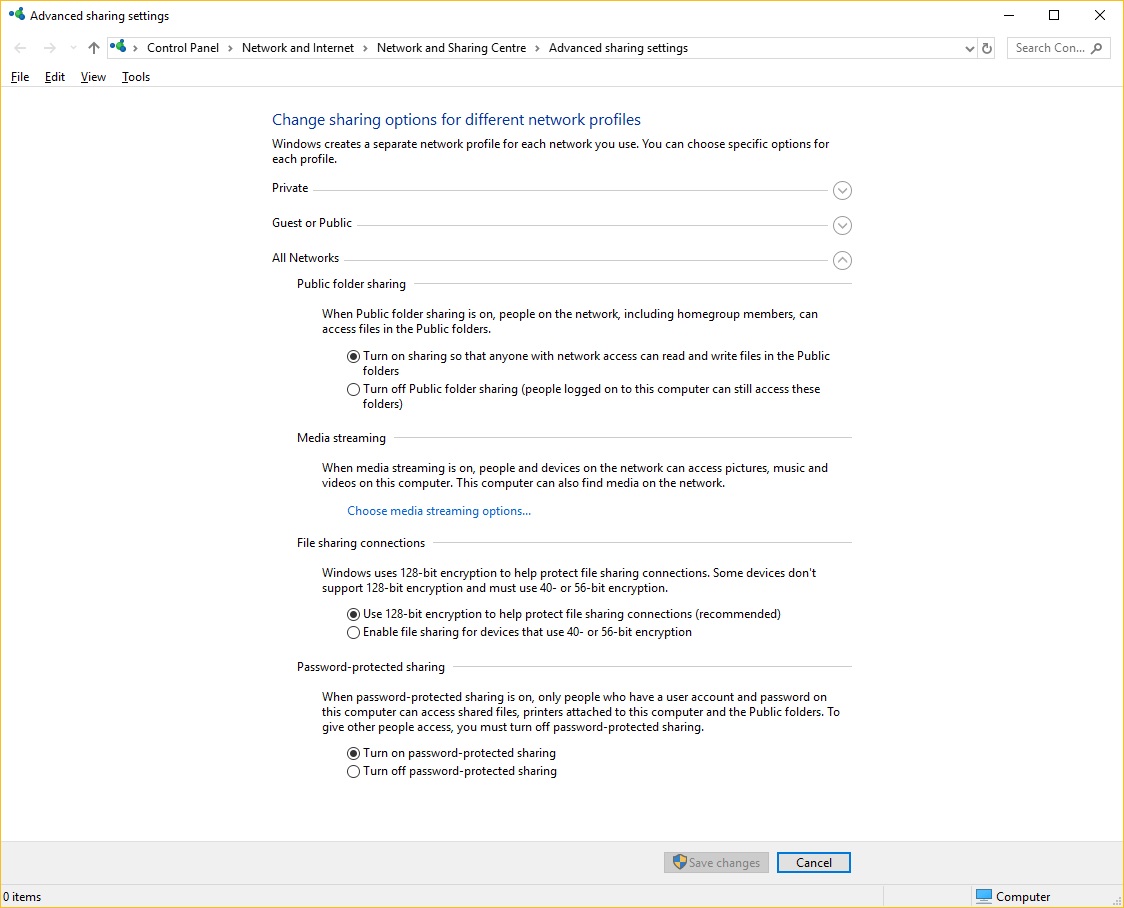This screenshot has height=908, width=1124.
Task: Click the network icon in address bar
Action: point(119,47)
